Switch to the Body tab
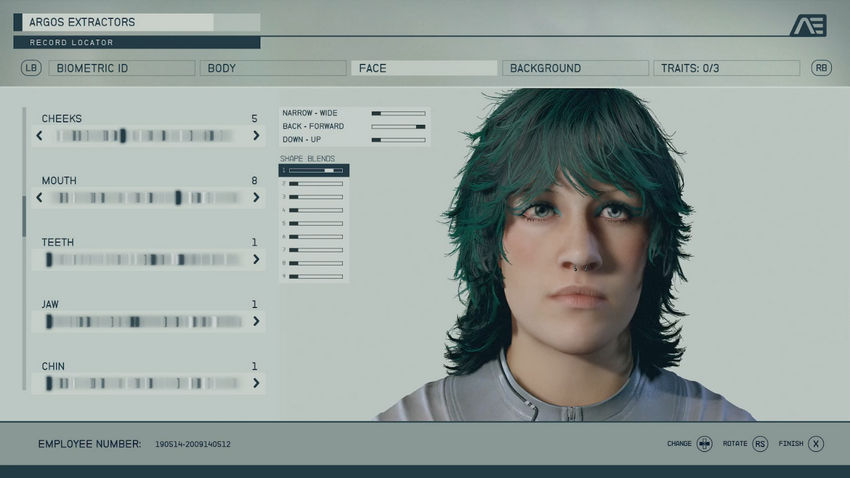Viewport: 850px width, 478px height. pos(272,68)
